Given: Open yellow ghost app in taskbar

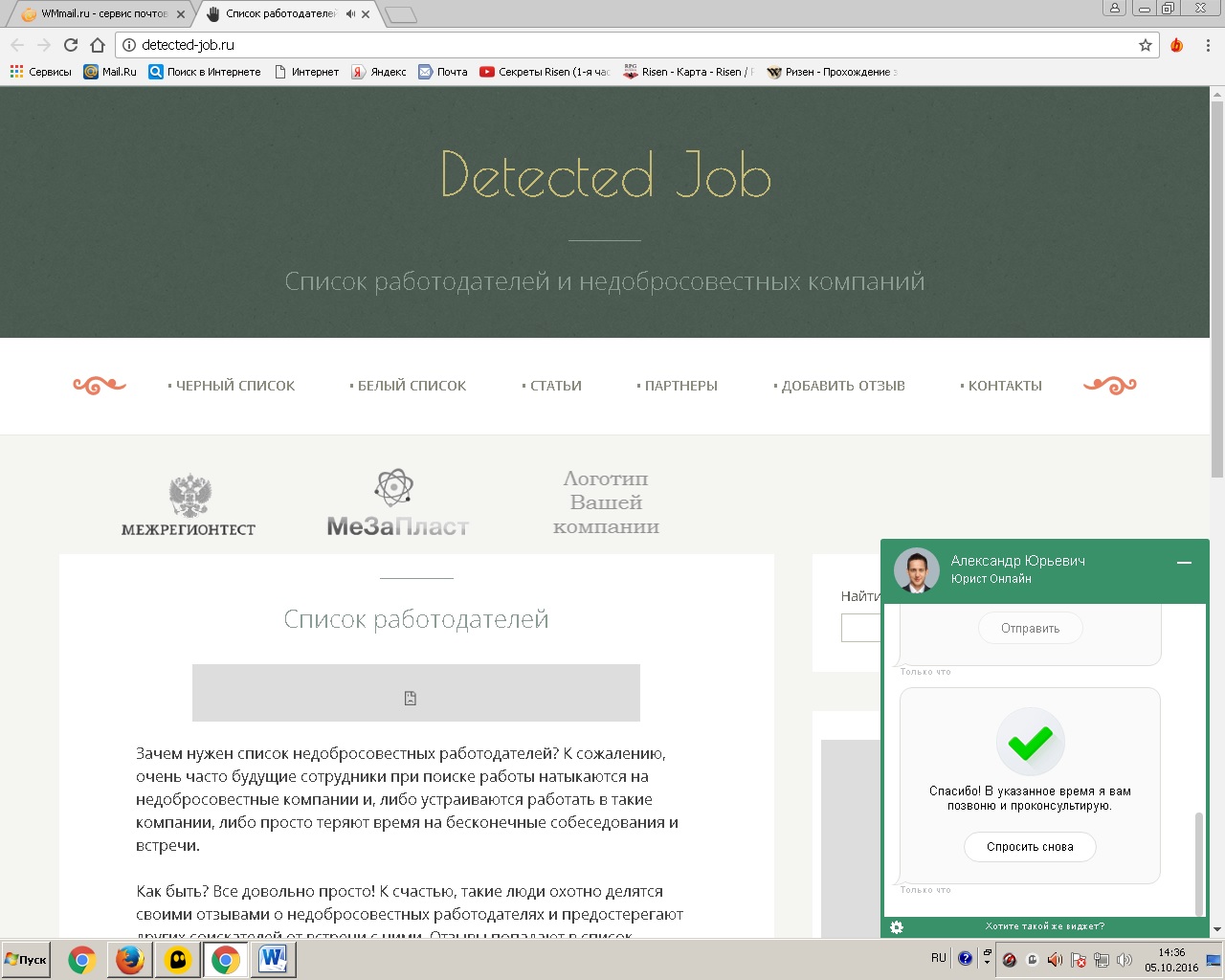Looking at the screenshot, I should 177,960.
